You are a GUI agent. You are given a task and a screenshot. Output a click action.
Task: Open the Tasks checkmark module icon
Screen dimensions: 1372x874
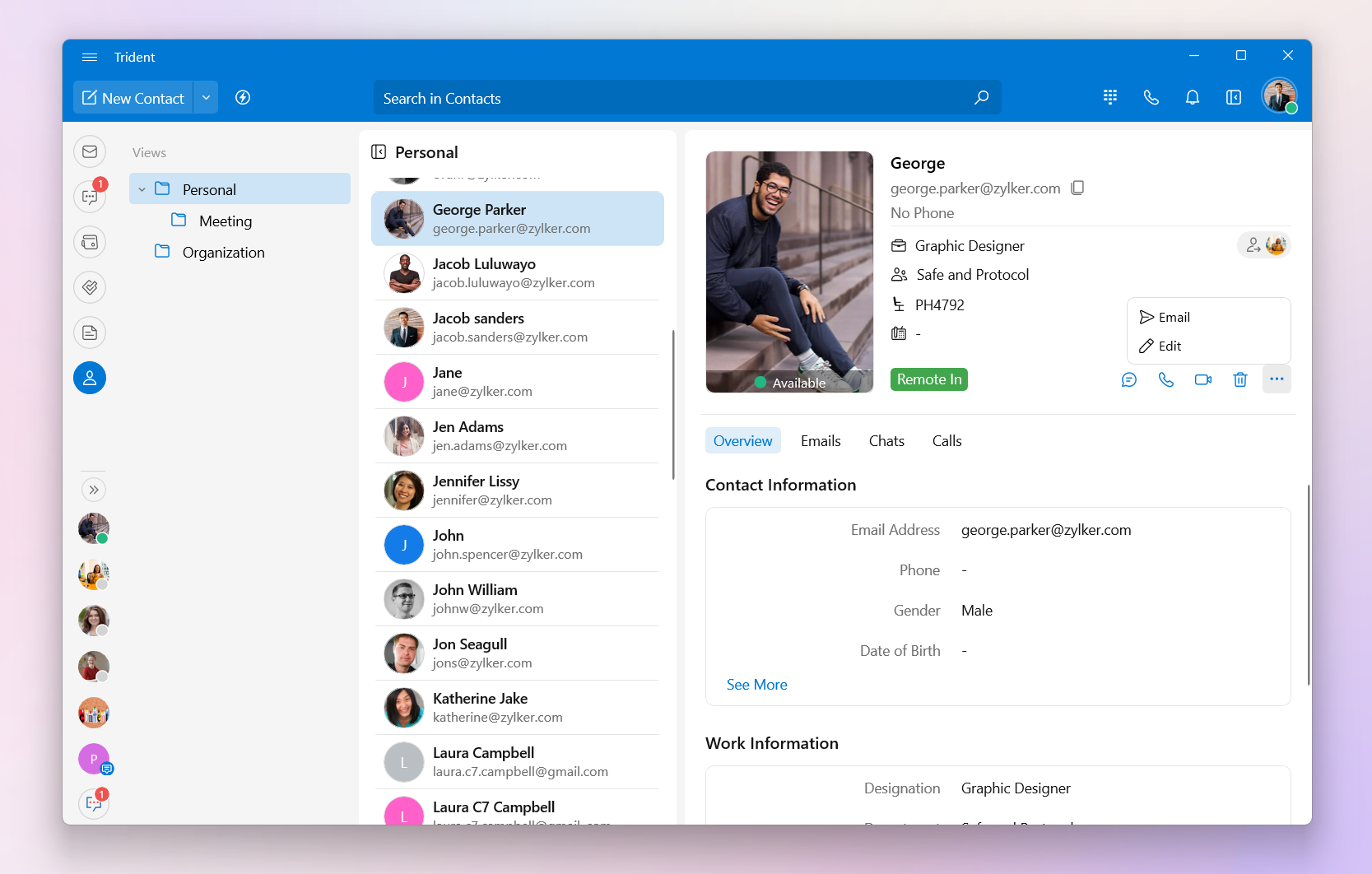90,287
